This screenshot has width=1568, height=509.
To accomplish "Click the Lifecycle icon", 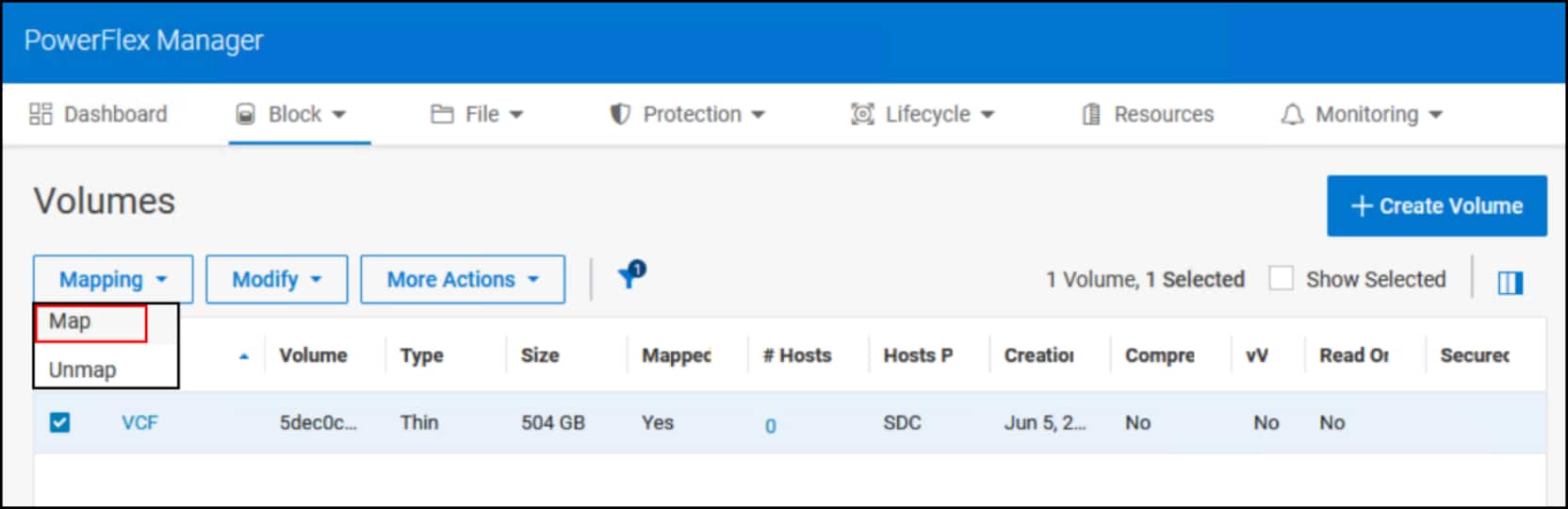I will pyautogui.click(x=862, y=114).
